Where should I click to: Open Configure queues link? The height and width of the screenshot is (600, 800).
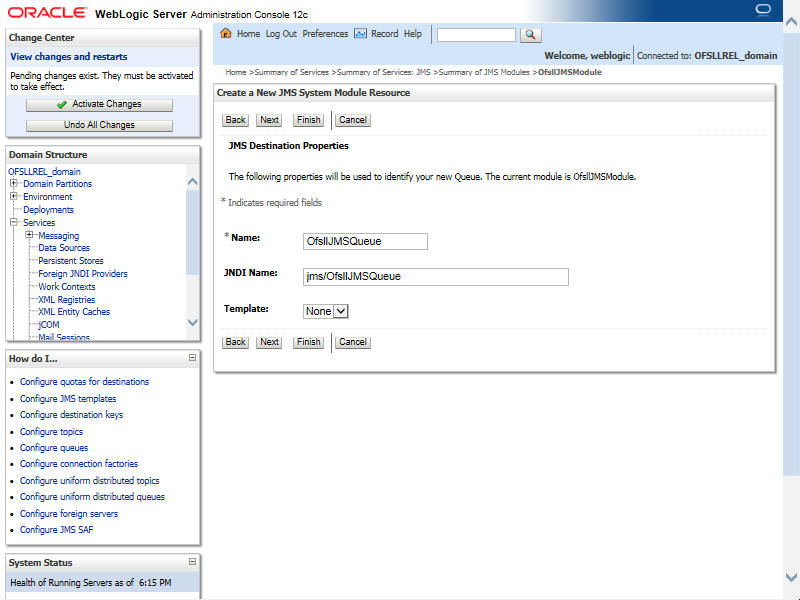tap(54, 448)
